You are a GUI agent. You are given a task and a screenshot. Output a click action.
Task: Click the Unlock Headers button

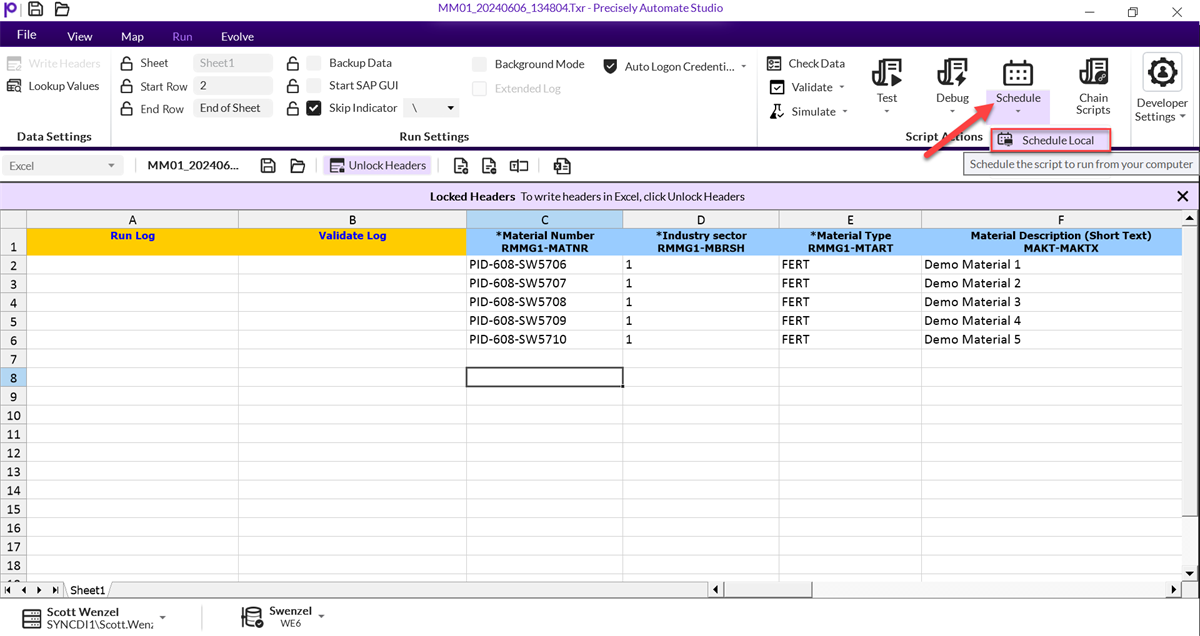pos(378,166)
